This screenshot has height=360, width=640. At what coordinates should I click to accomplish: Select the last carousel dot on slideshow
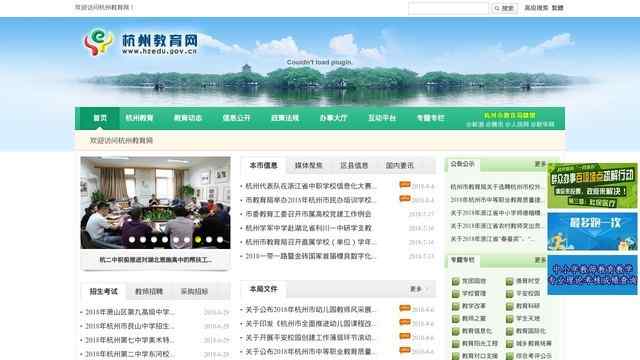[x=220, y=240]
